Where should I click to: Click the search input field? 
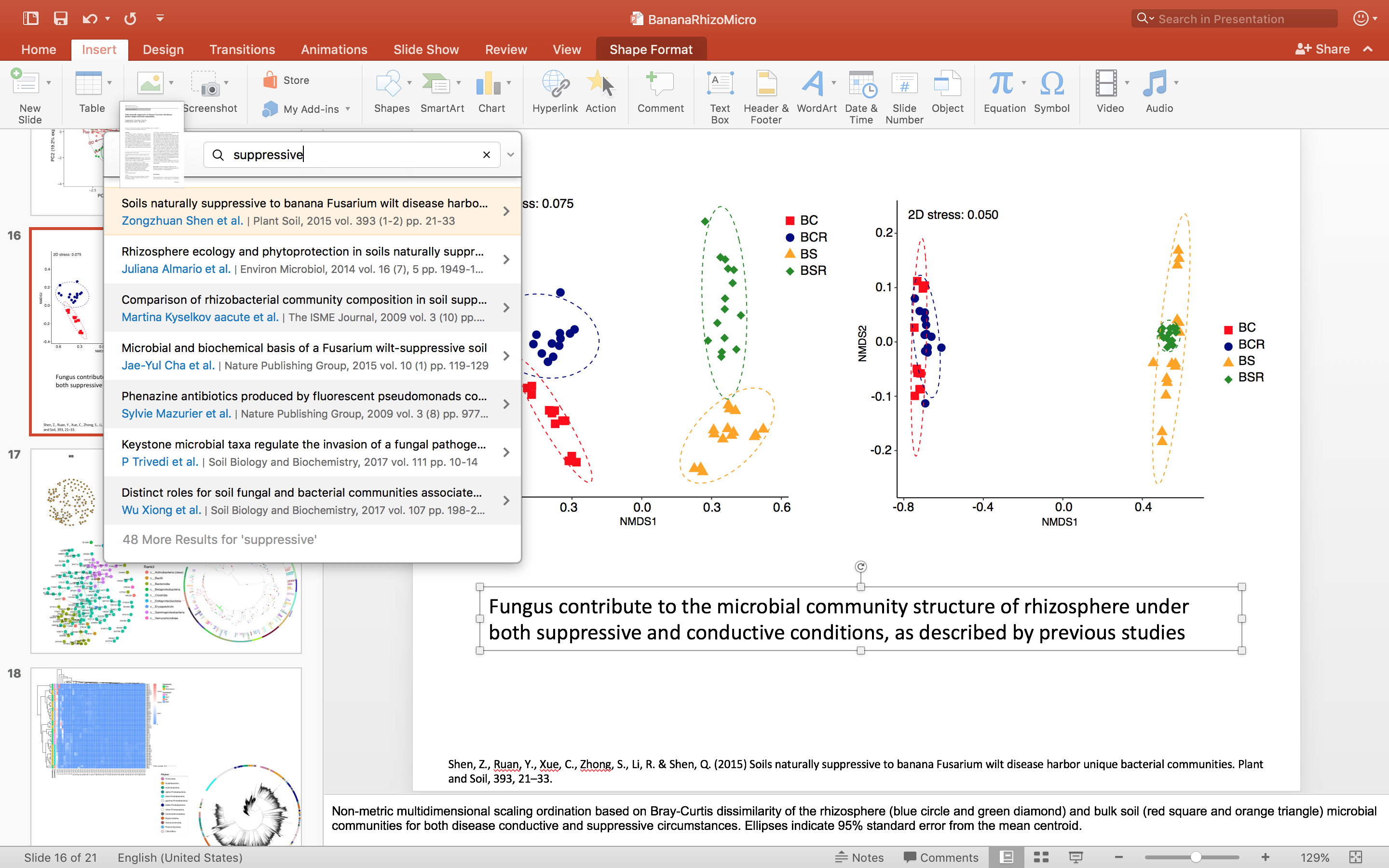click(352, 154)
